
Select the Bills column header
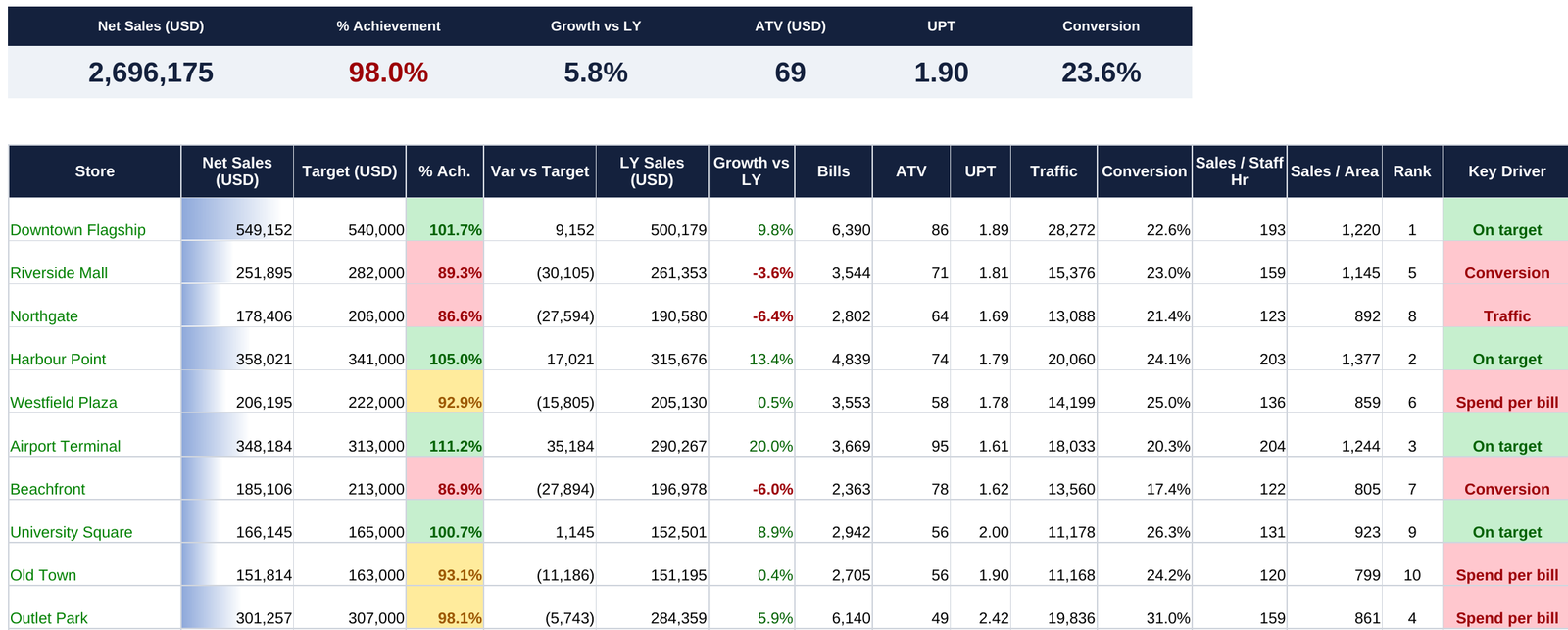(x=834, y=171)
